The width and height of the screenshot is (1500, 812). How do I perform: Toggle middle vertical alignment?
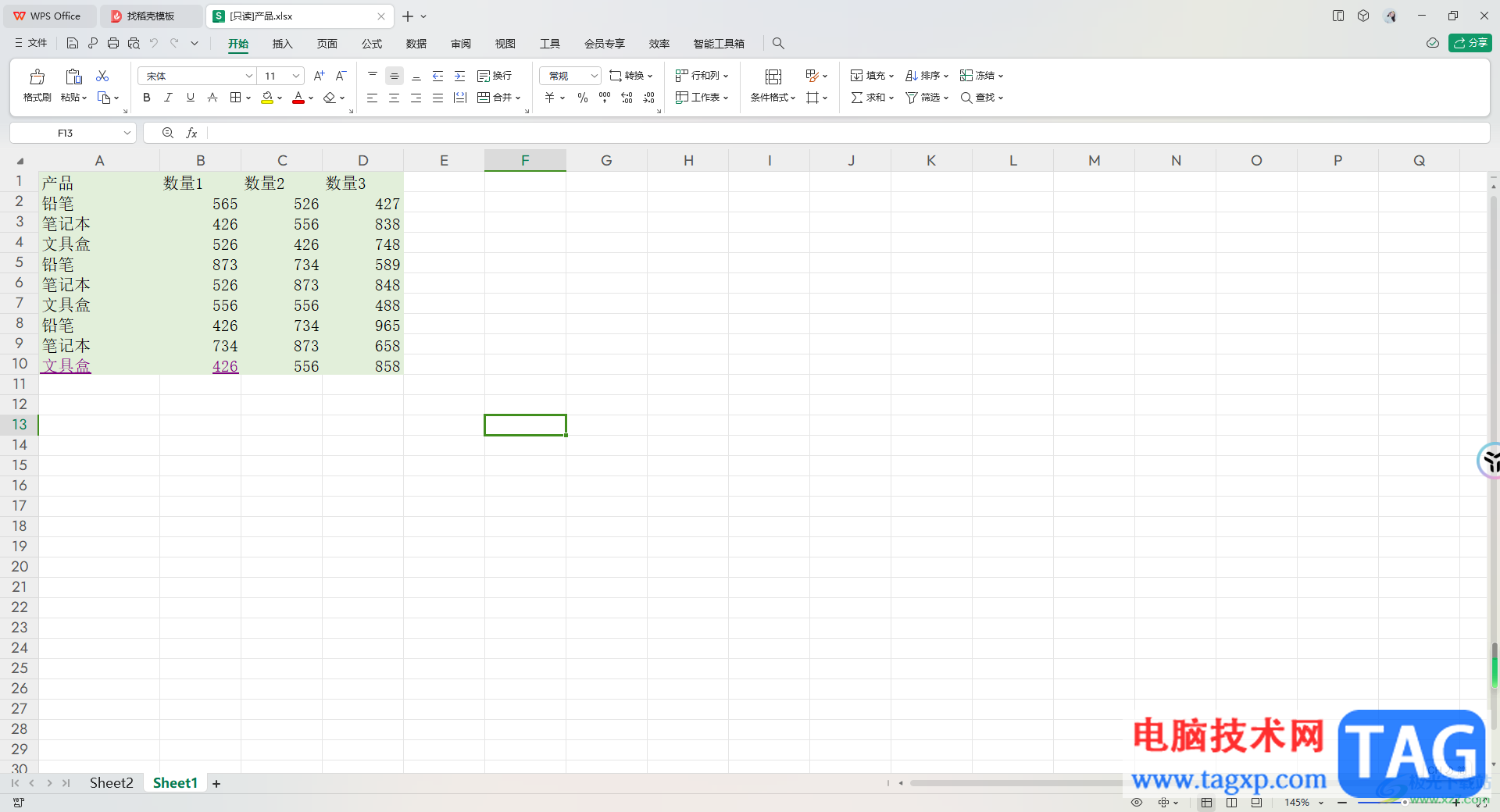tap(395, 76)
